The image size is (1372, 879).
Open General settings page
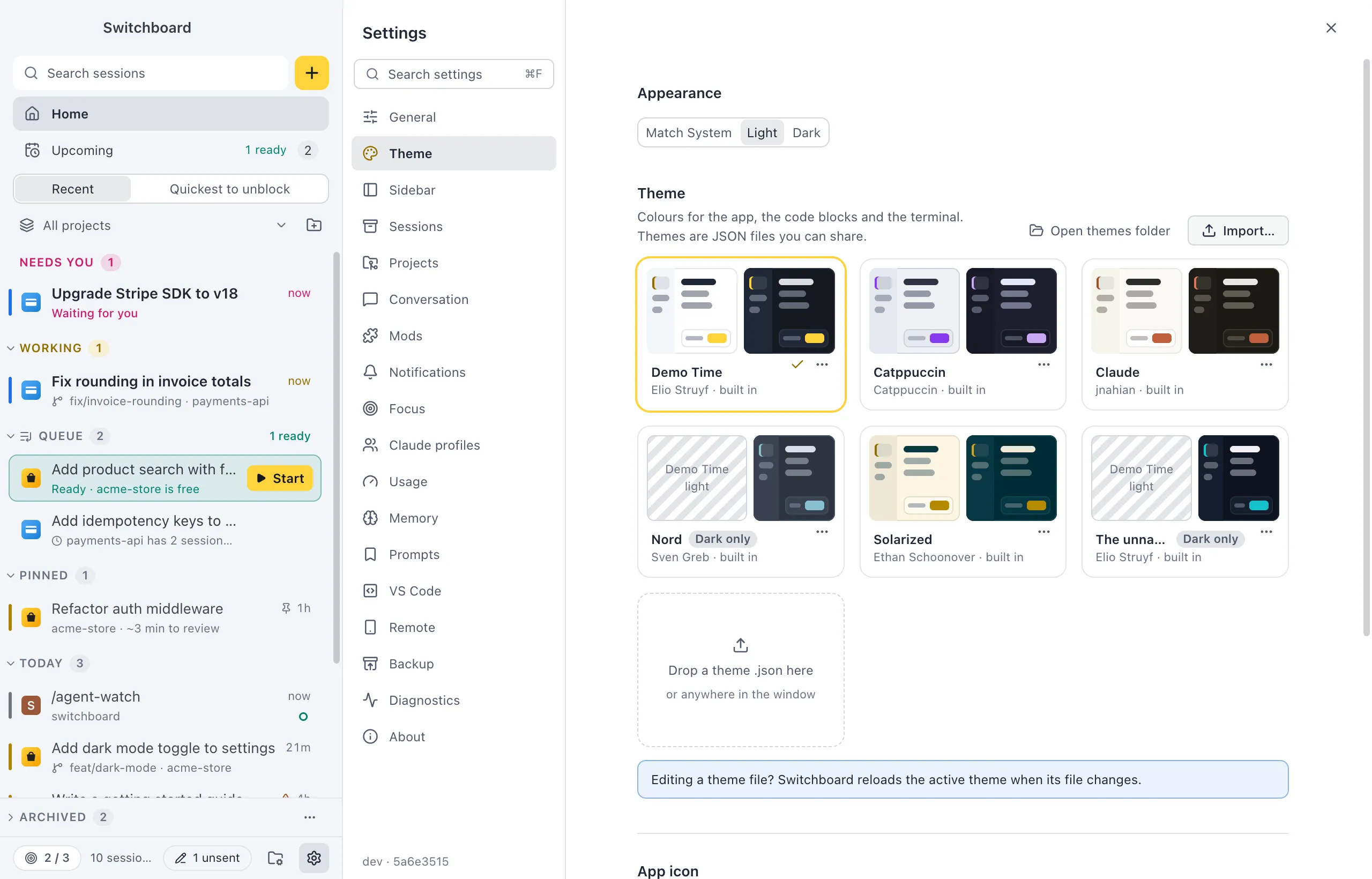(454, 117)
